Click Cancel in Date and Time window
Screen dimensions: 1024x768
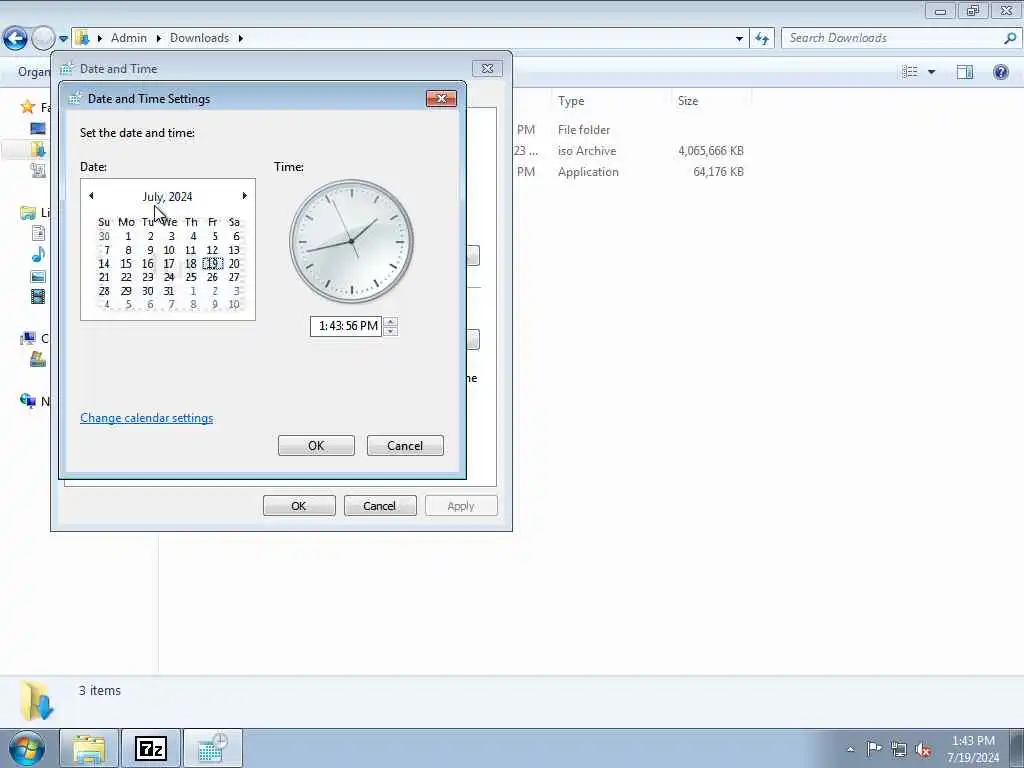pos(380,505)
